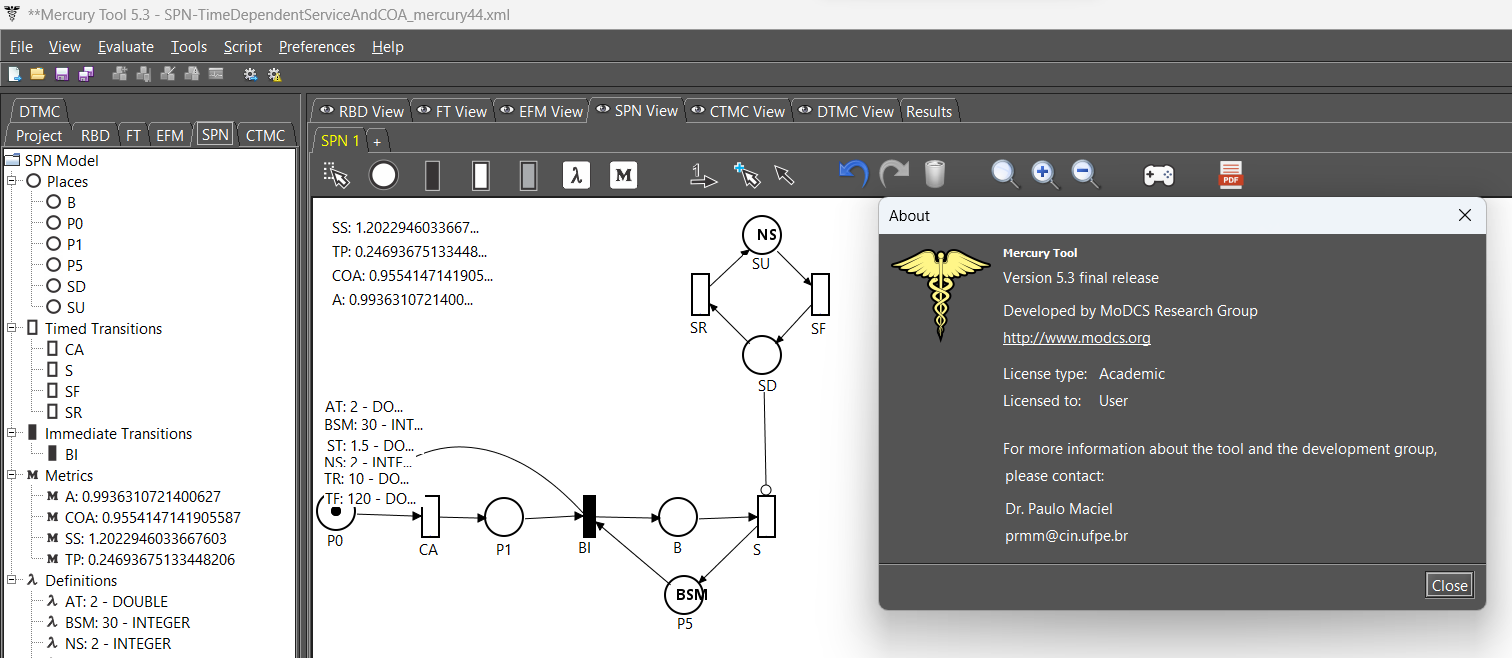
Task: Collapse the Places tree node
Action: (12, 181)
